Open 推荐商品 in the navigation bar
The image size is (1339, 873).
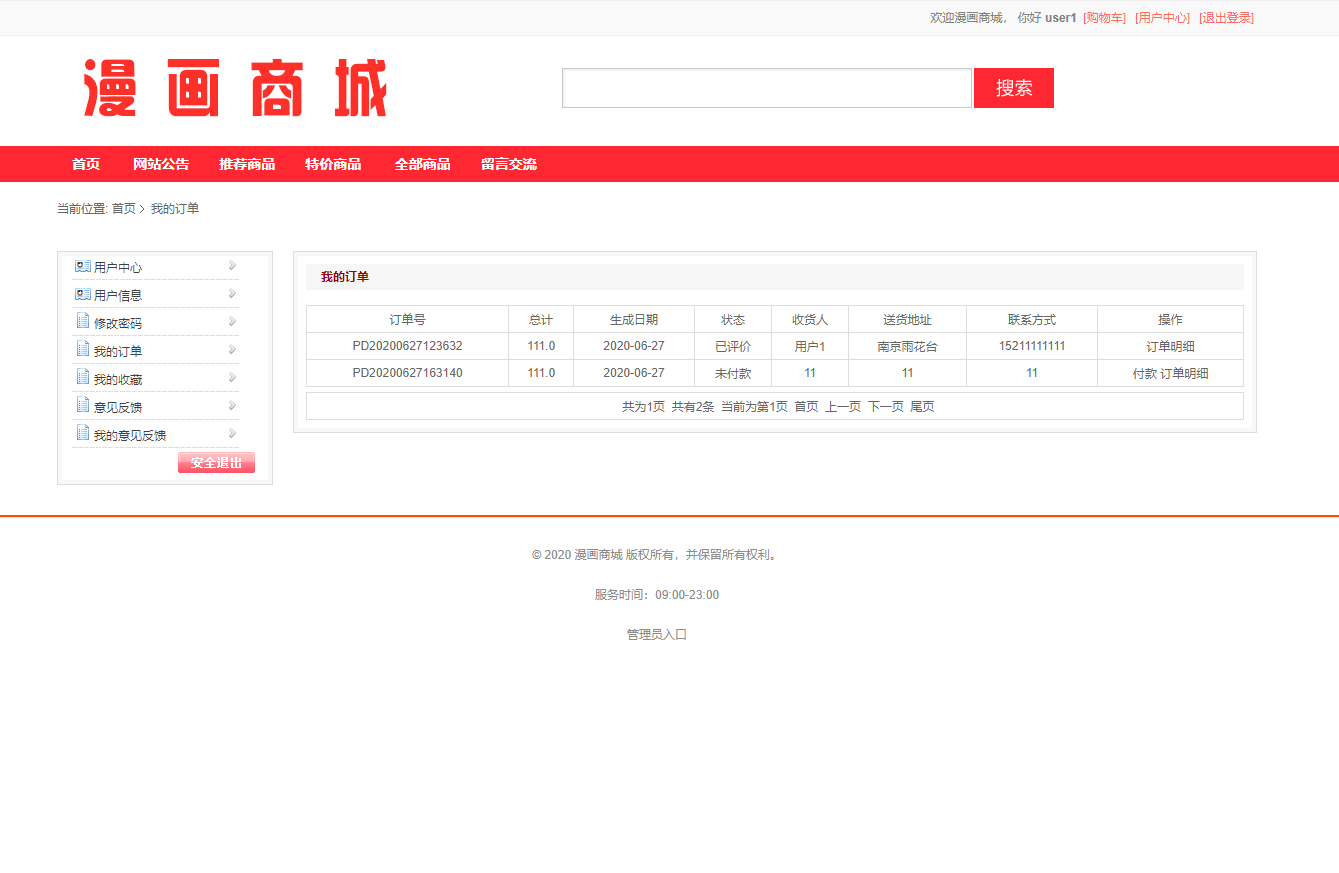(247, 164)
